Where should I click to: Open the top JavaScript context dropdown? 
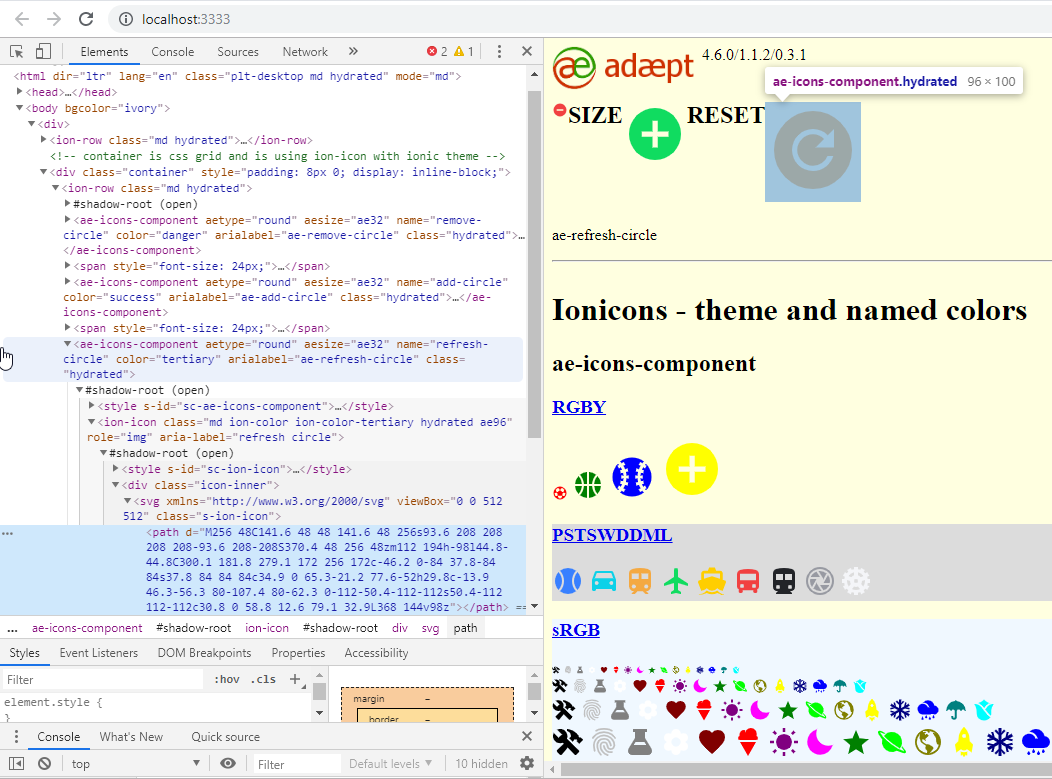136,764
